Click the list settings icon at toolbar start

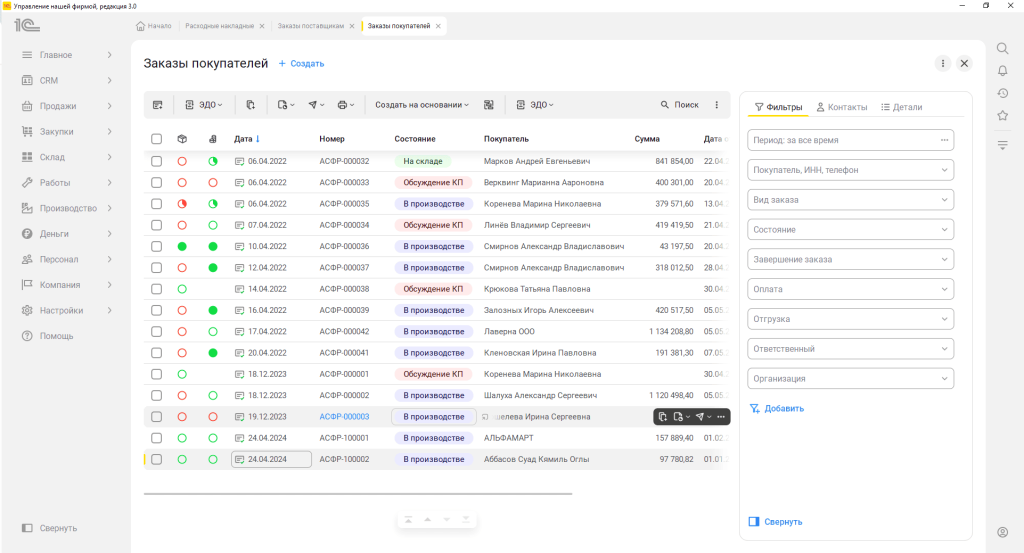pos(157,104)
